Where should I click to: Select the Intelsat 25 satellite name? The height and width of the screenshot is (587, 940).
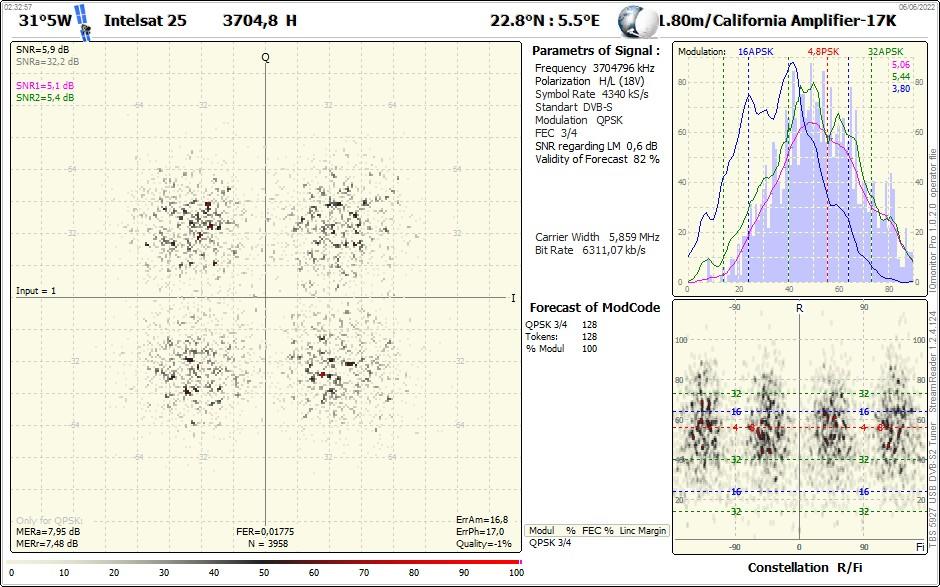coord(145,20)
